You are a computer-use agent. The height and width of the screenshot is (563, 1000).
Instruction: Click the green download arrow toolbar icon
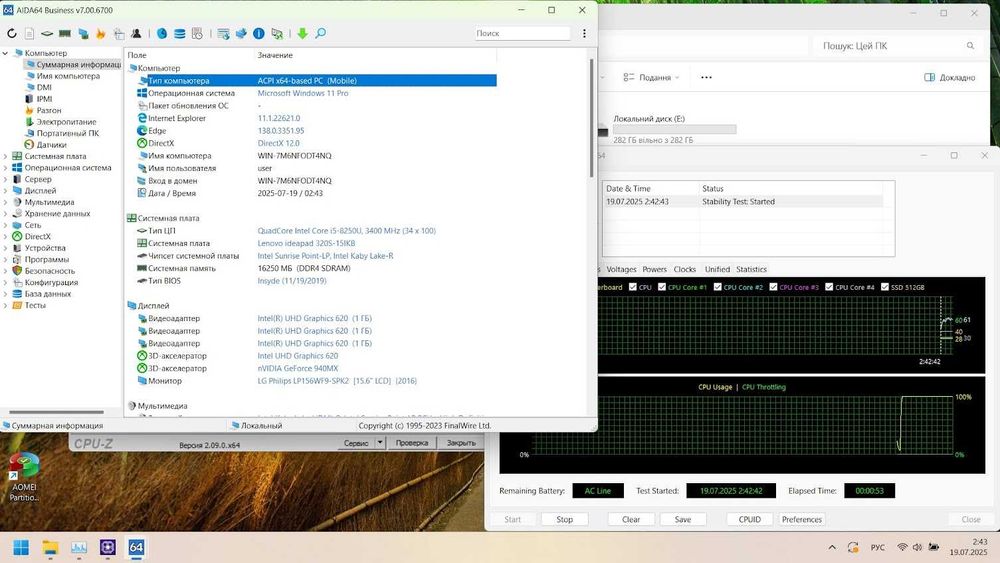pos(302,33)
